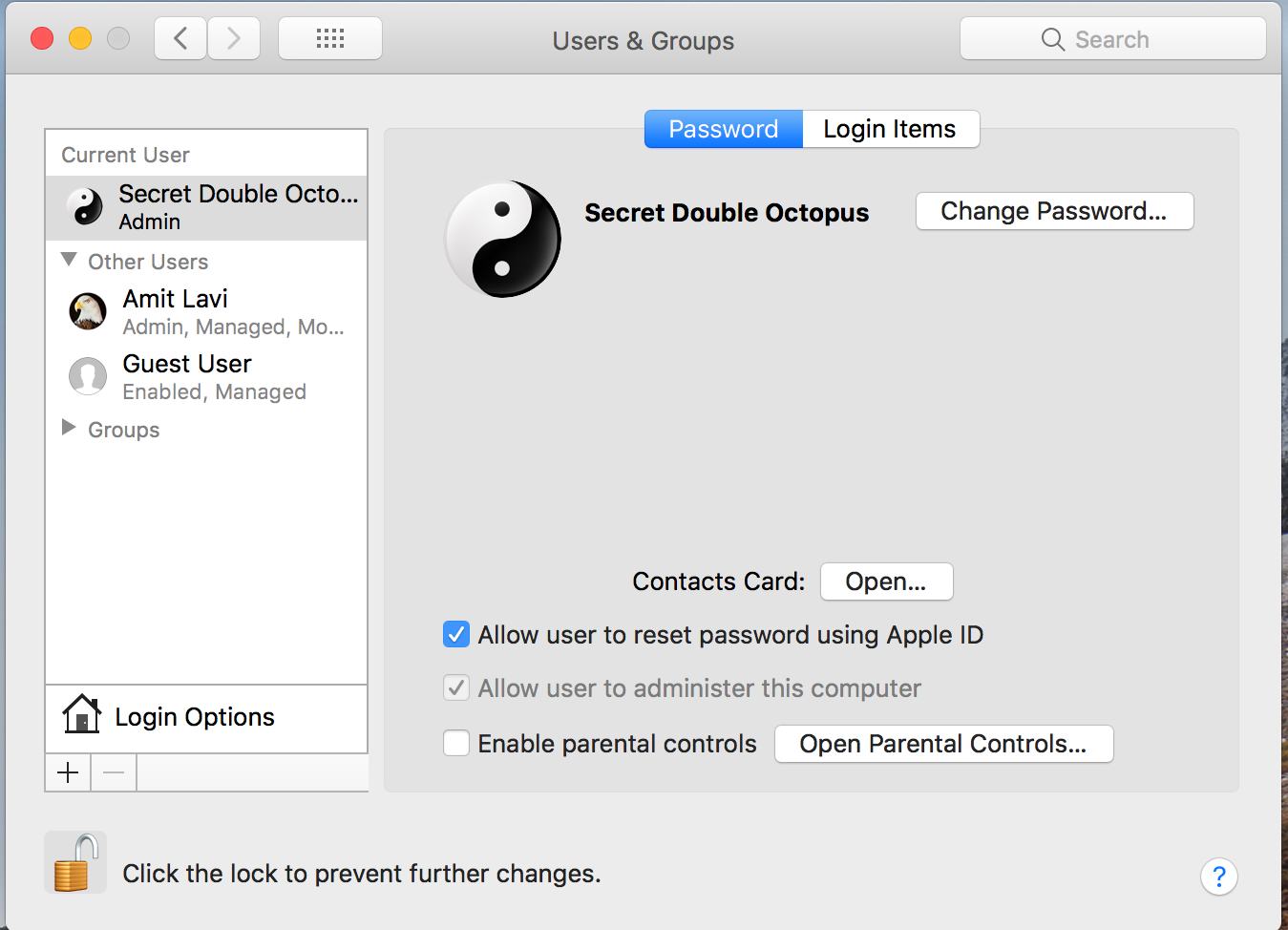This screenshot has width=1288, height=930.
Task: Add a new user with plus button
Action: point(68,772)
